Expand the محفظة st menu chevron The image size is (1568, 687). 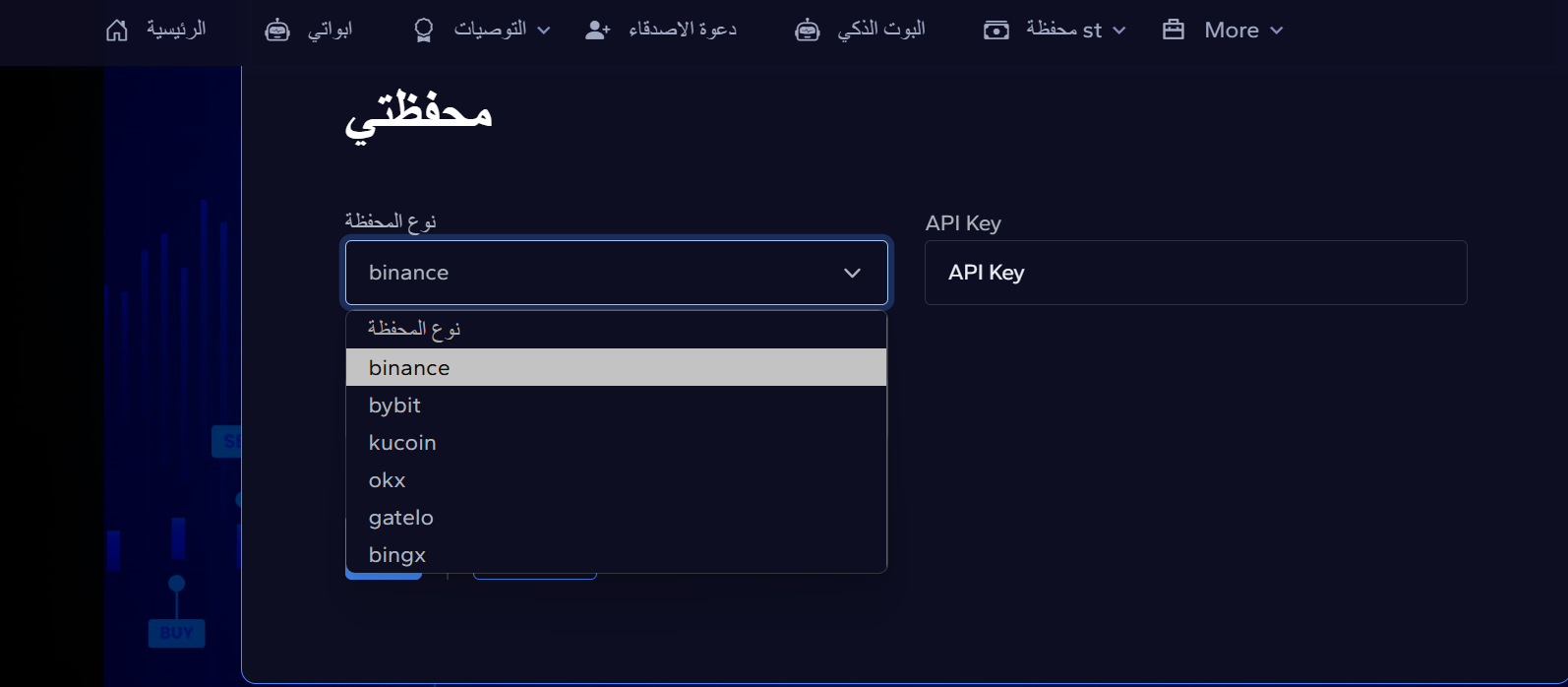coord(1119,31)
